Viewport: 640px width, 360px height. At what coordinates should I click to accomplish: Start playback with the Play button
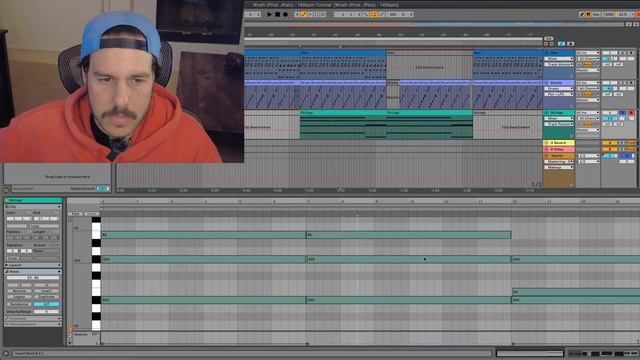coord(269,14)
